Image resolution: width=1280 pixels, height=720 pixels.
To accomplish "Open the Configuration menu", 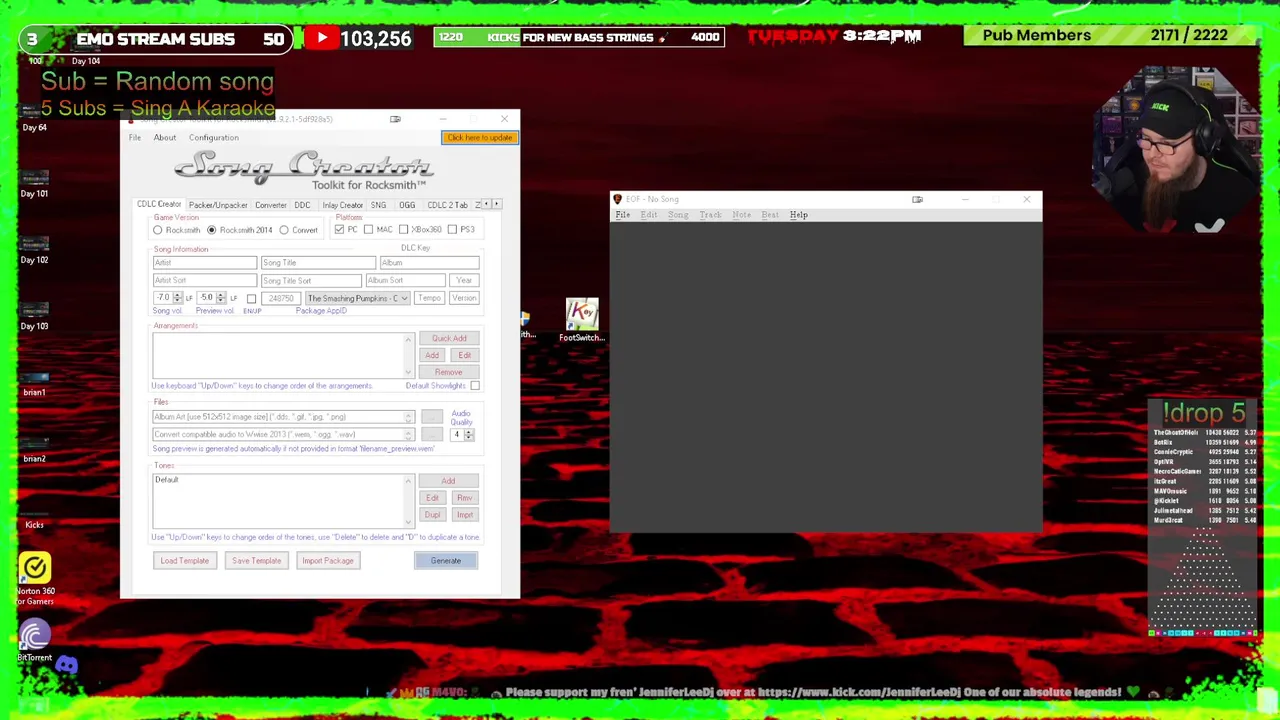I will point(214,138).
